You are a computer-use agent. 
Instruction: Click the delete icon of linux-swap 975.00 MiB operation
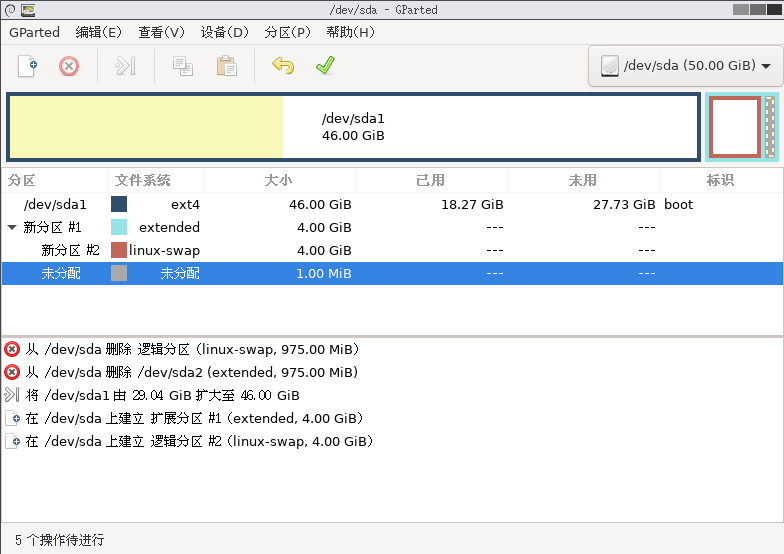(x=12, y=349)
